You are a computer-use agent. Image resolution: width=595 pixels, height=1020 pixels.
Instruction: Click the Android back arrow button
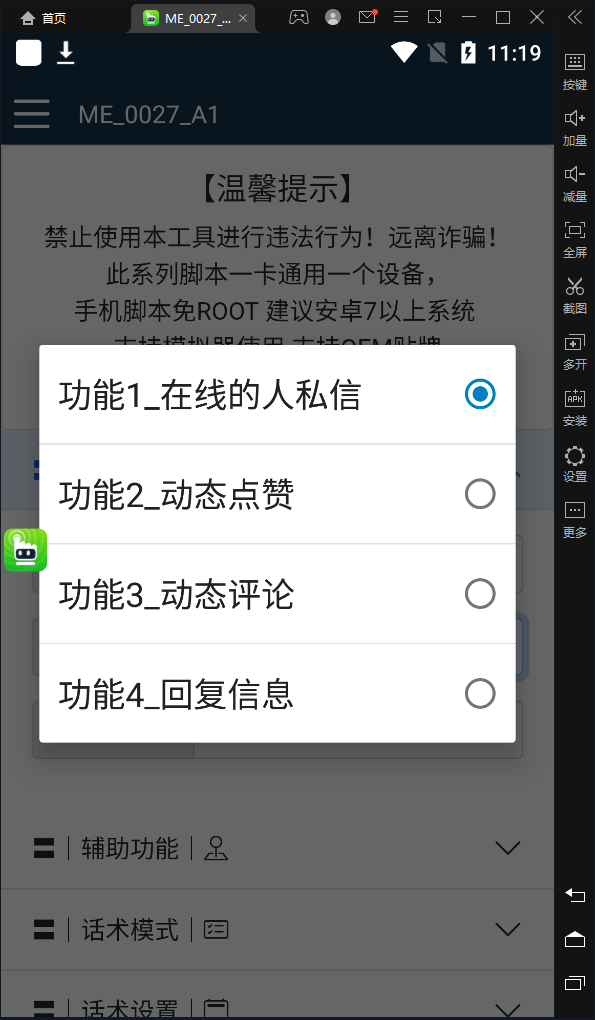point(575,895)
